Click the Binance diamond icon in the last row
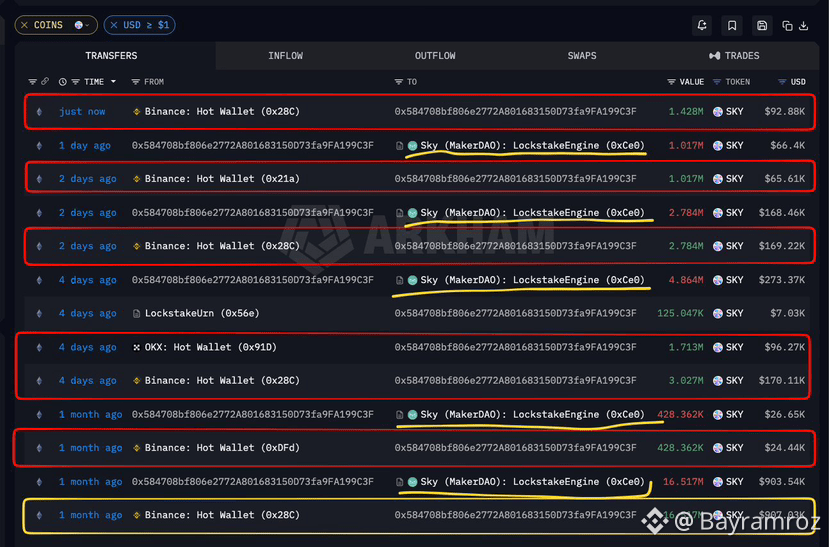Viewport: 829px width, 547px height. click(x=136, y=515)
